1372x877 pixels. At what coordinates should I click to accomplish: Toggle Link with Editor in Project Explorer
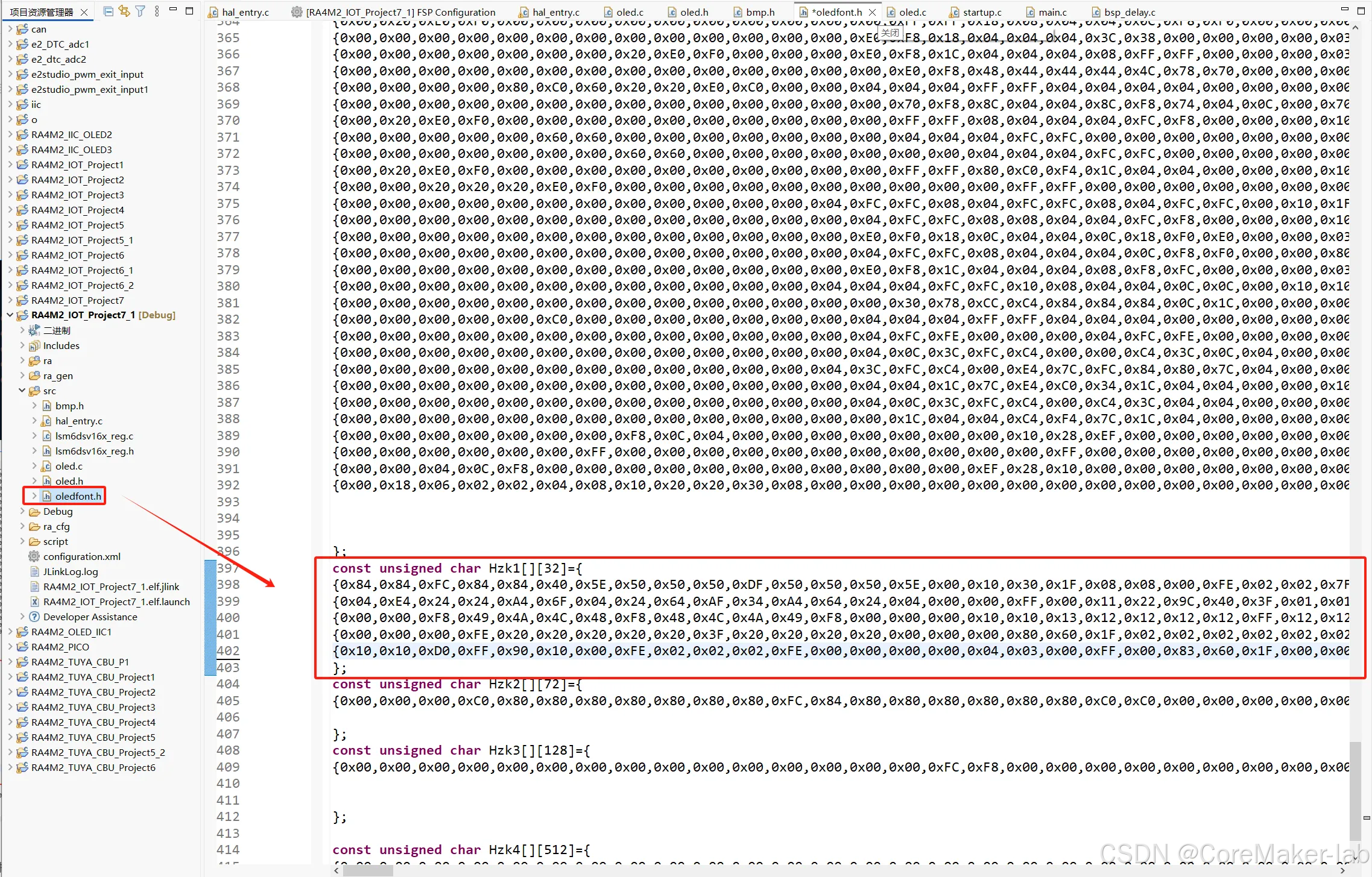[124, 11]
